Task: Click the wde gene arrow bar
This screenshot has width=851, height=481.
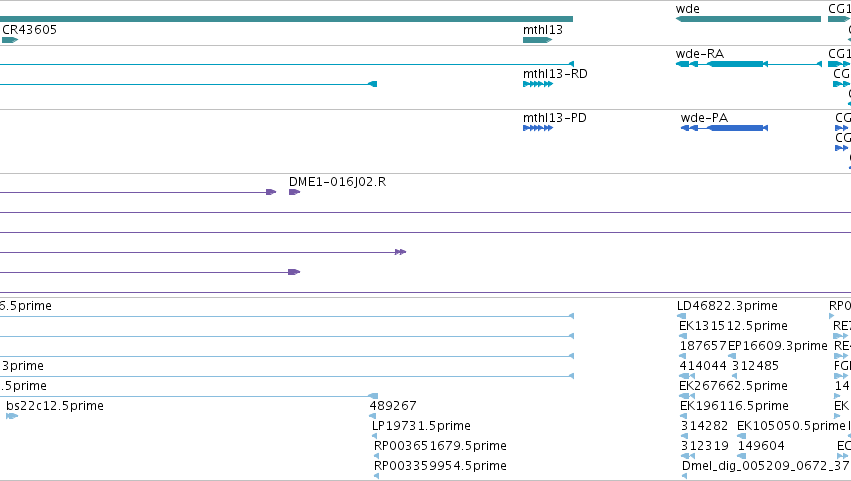Action: click(748, 19)
